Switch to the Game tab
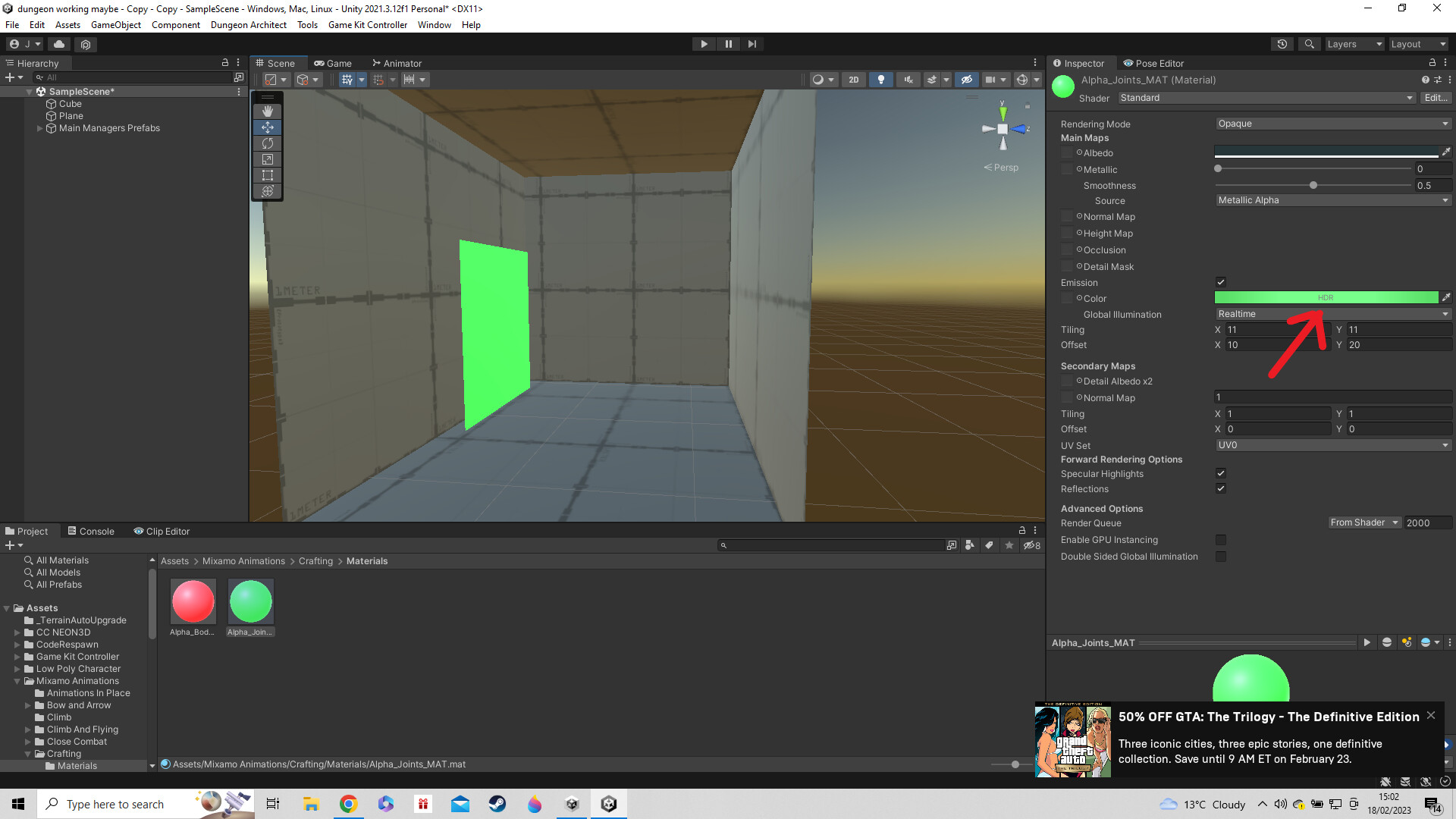 click(333, 63)
